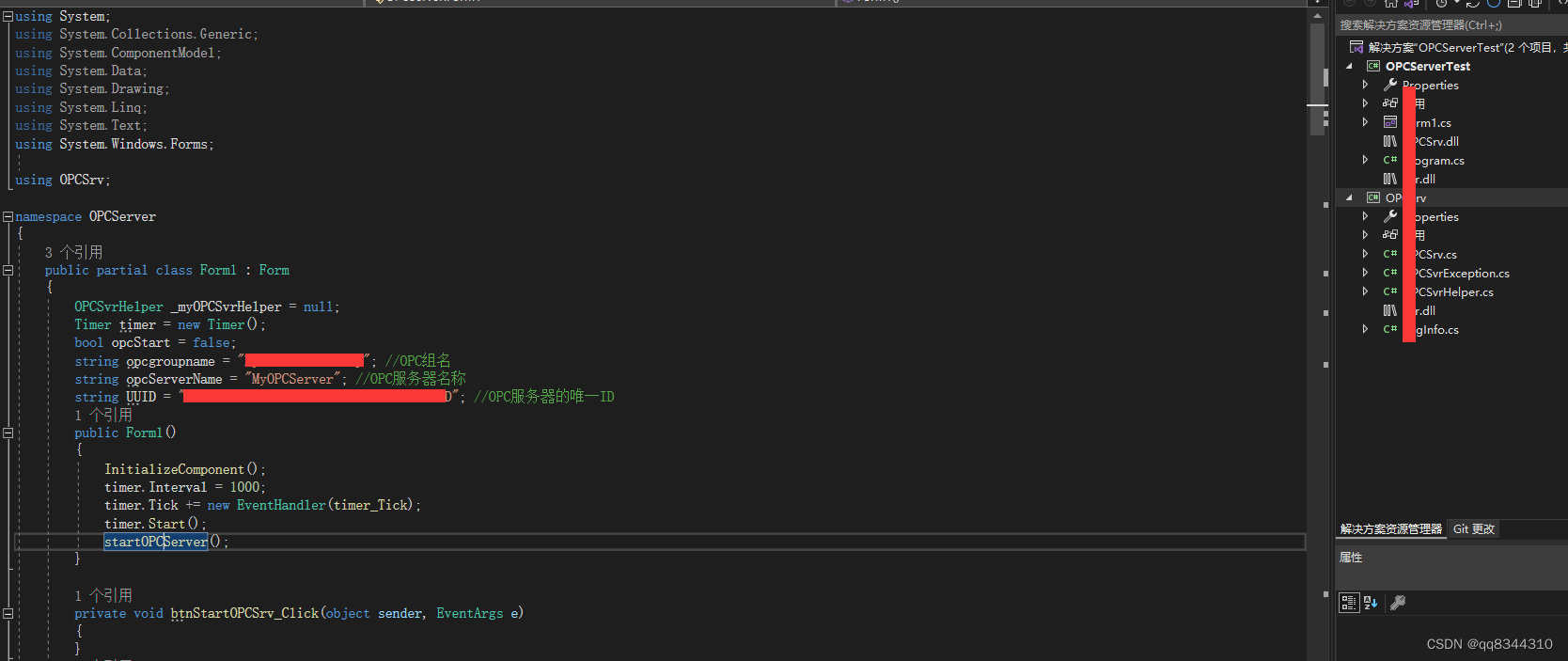1568x661 pixels.
Task: Click the solution icon next to OPCServerTest solution
Action: coord(1356,47)
